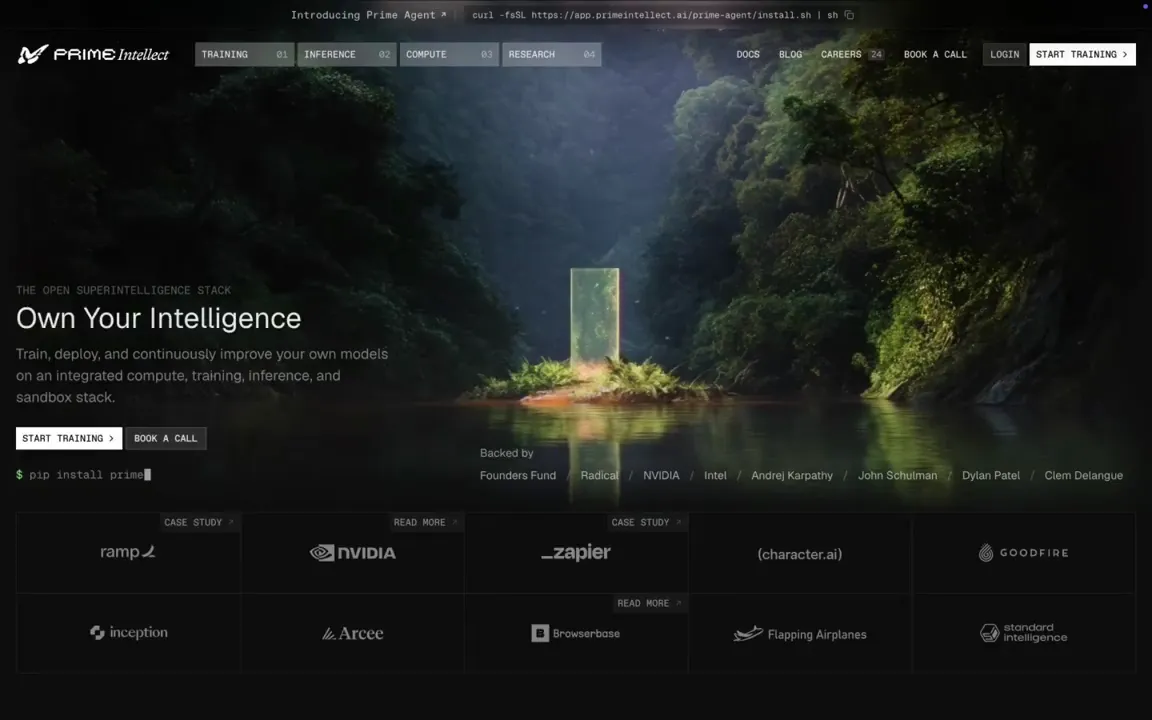Go to Docs page
1152x720 pixels.
tap(748, 54)
